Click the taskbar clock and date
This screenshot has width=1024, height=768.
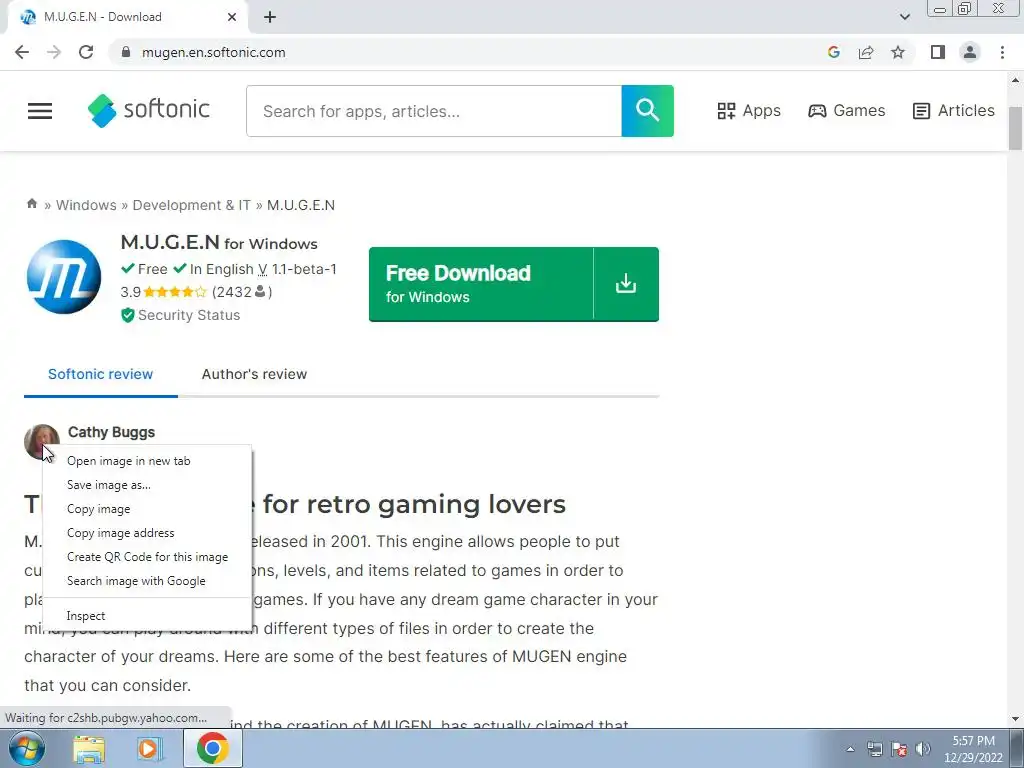click(x=973, y=749)
